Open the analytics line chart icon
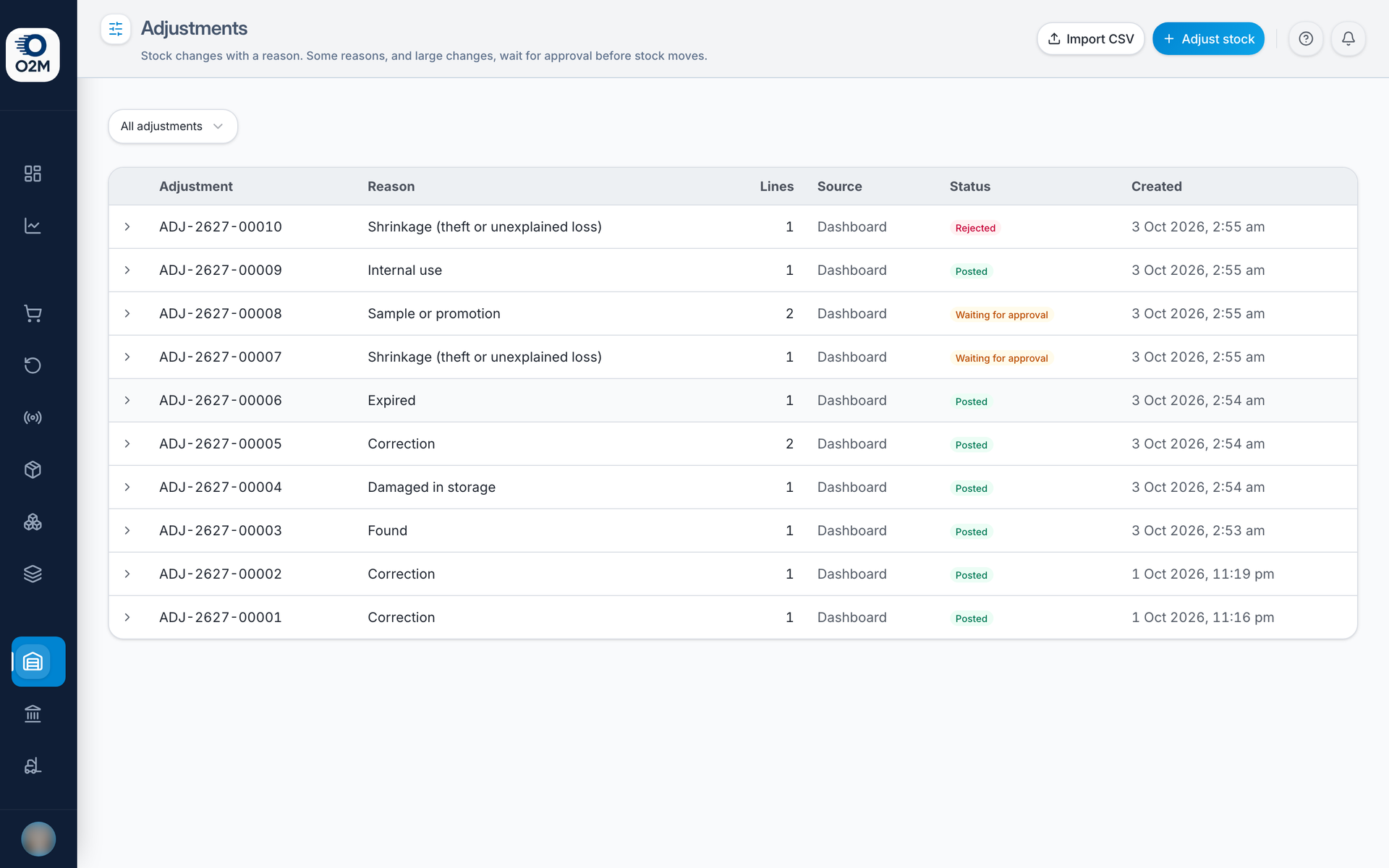This screenshot has height=868, width=1389. point(33,226)
